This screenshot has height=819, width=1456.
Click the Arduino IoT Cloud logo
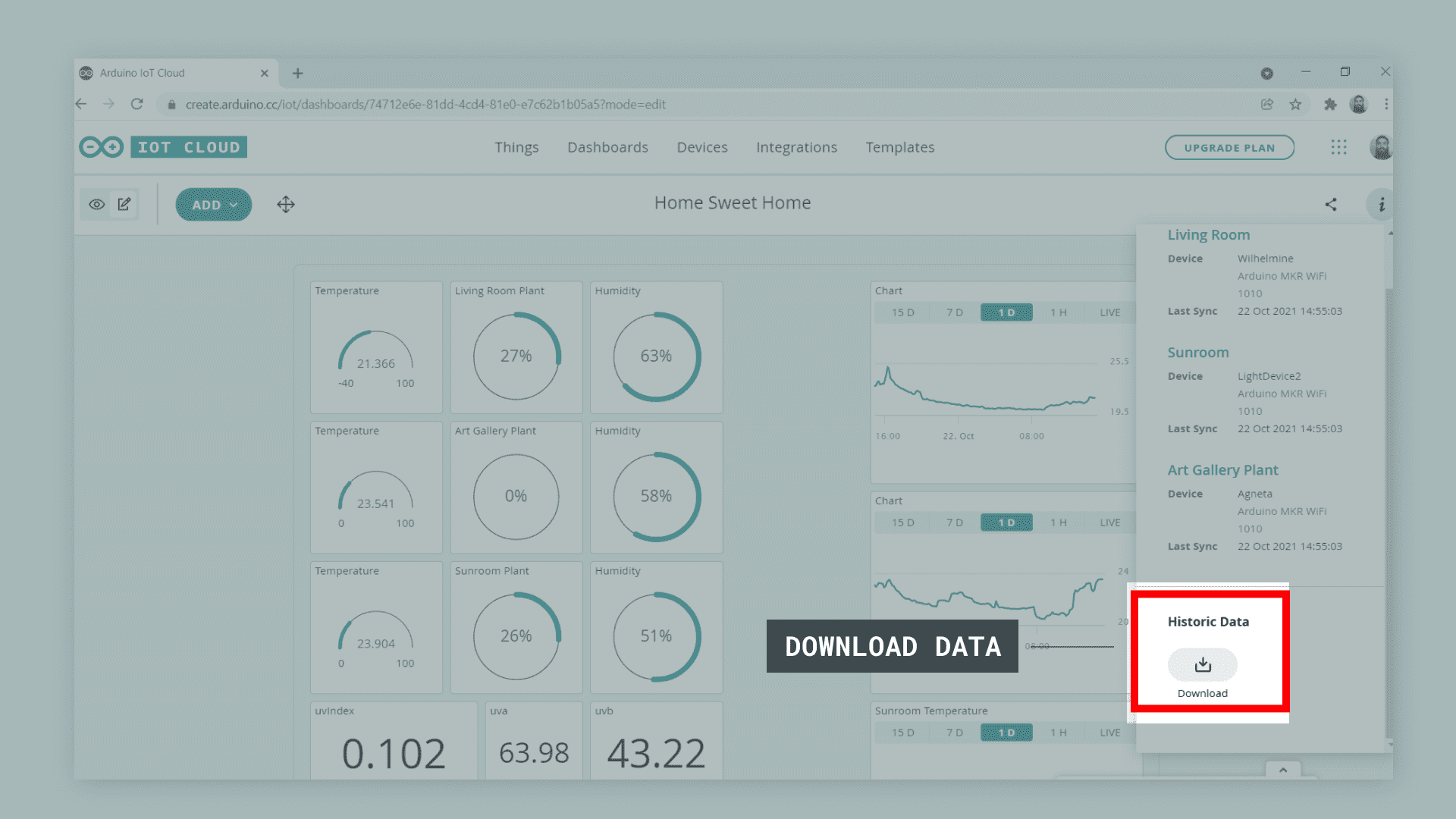point(163,147)
